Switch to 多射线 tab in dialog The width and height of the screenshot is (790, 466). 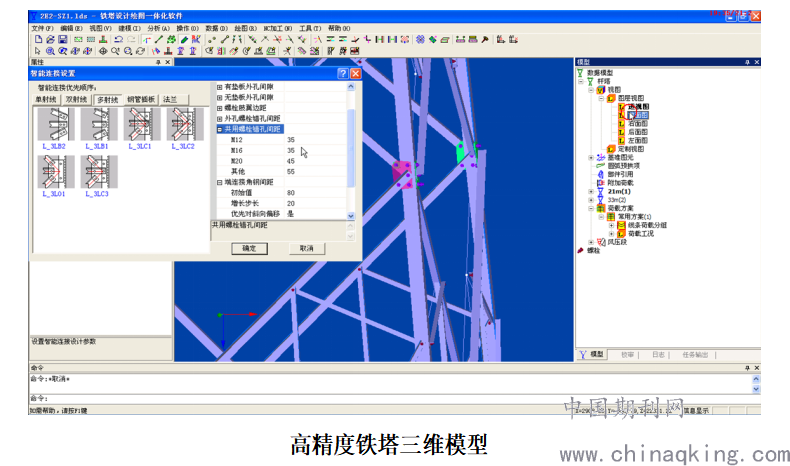(108, 100)
